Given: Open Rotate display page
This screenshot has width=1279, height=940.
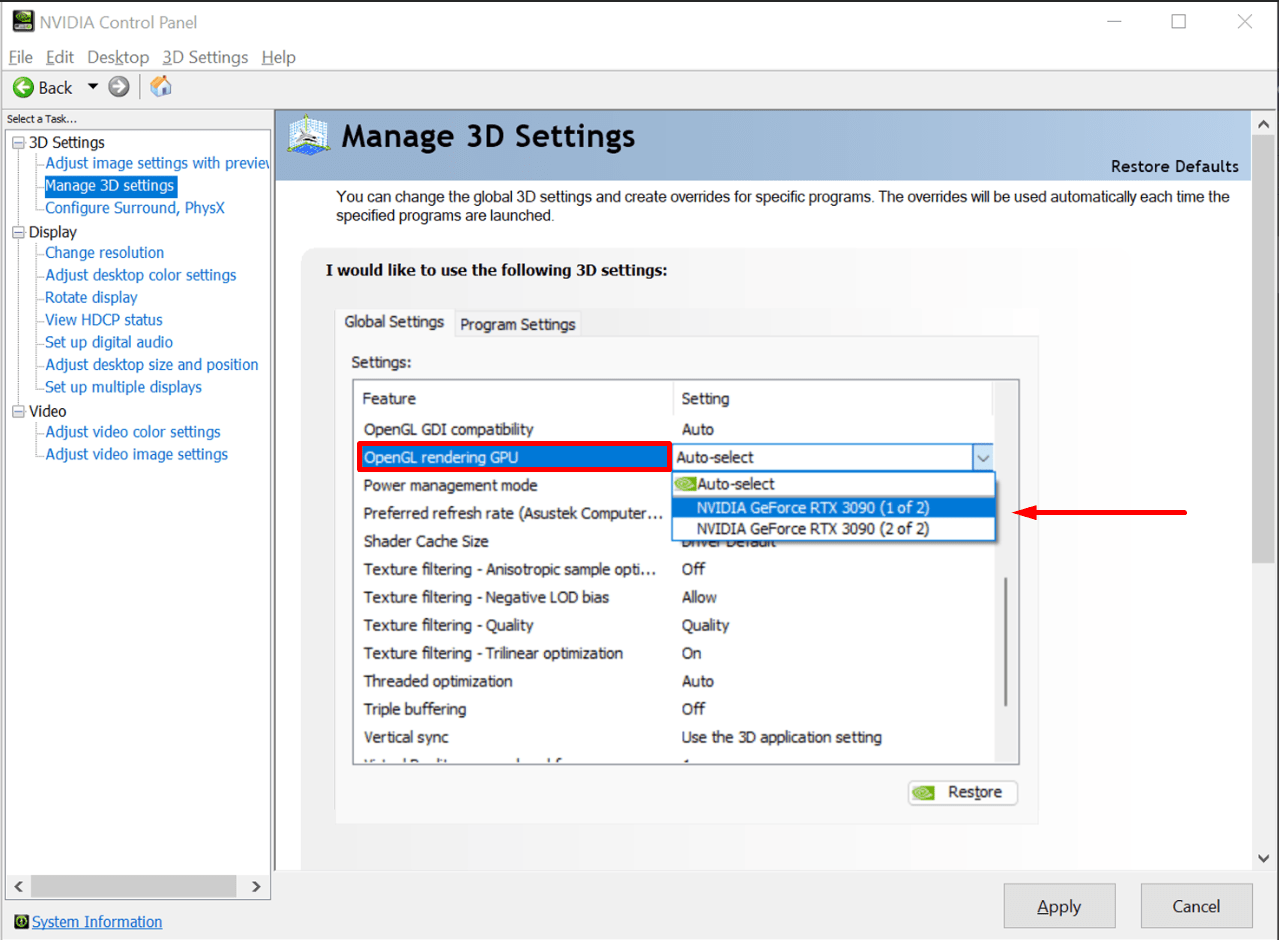Looking at the screenshot, I should 91,297.
